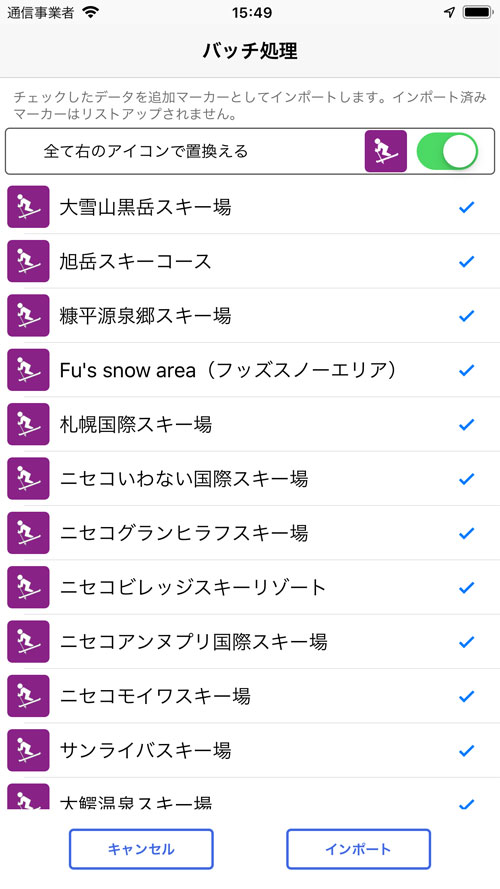Tap the ski icon for Fu's snow area
The image size is (500, 889).
(x=28, y=370)
